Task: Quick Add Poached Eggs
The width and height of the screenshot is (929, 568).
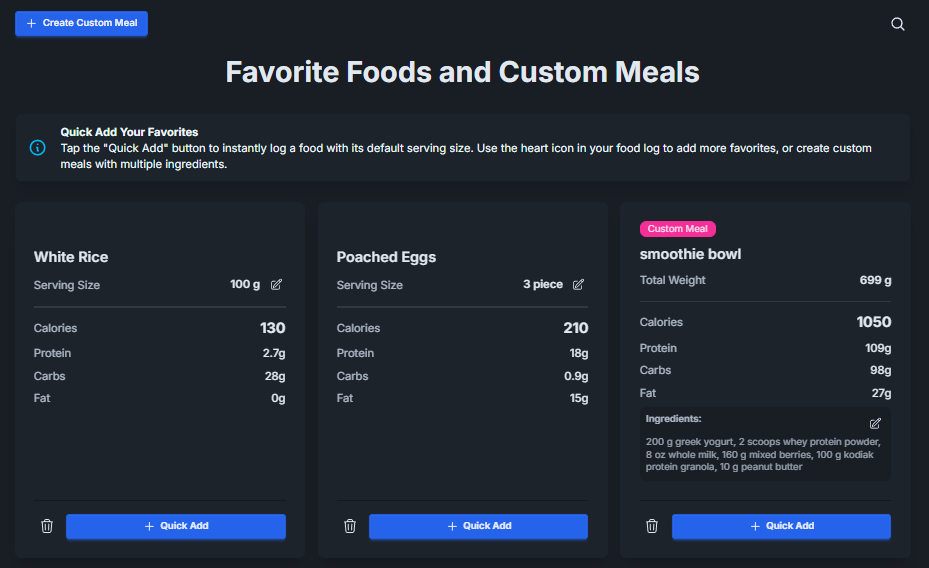Action: 478,526
